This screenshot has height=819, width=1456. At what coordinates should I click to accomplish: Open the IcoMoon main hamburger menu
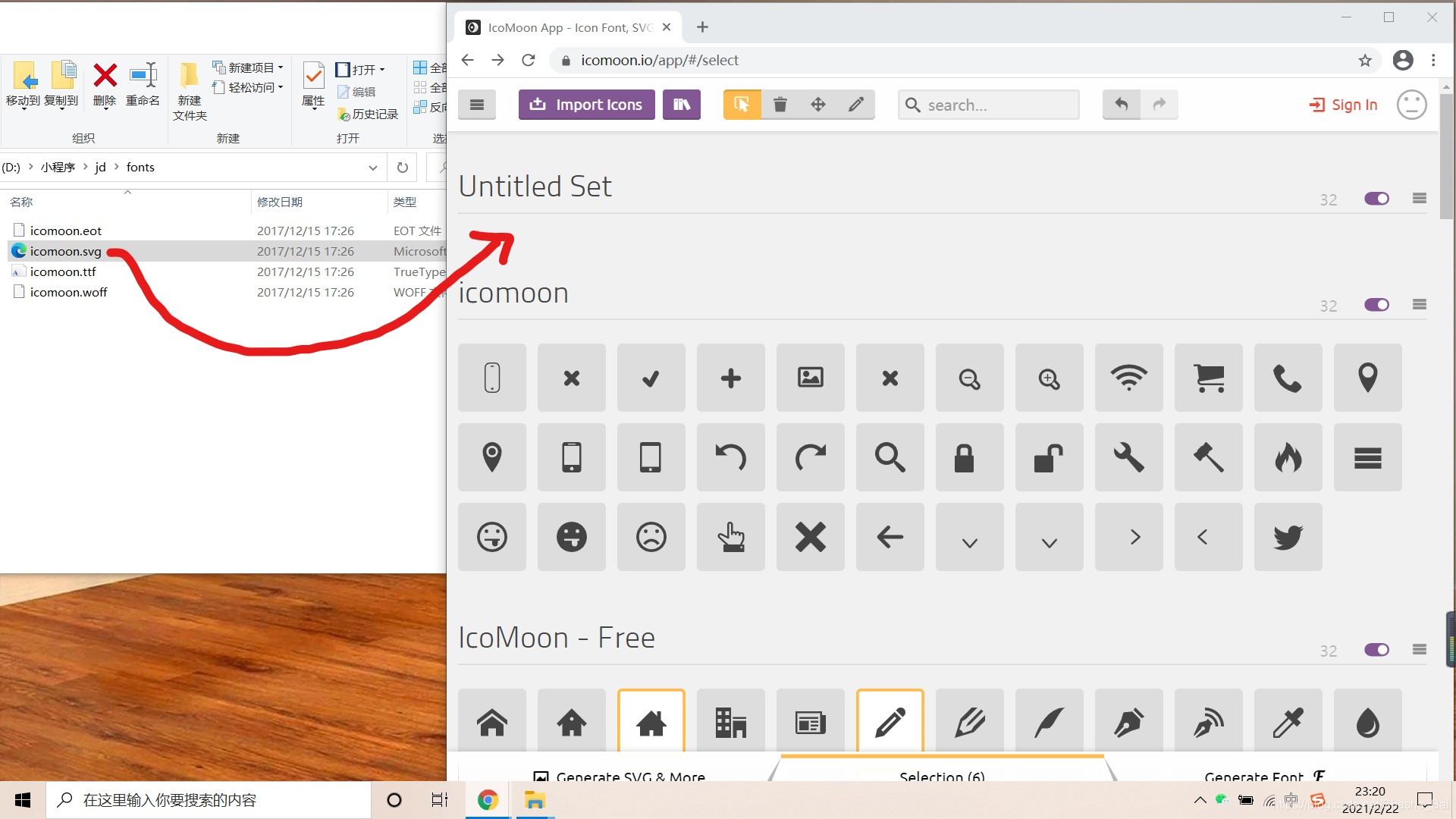click(x=476, y=105)
